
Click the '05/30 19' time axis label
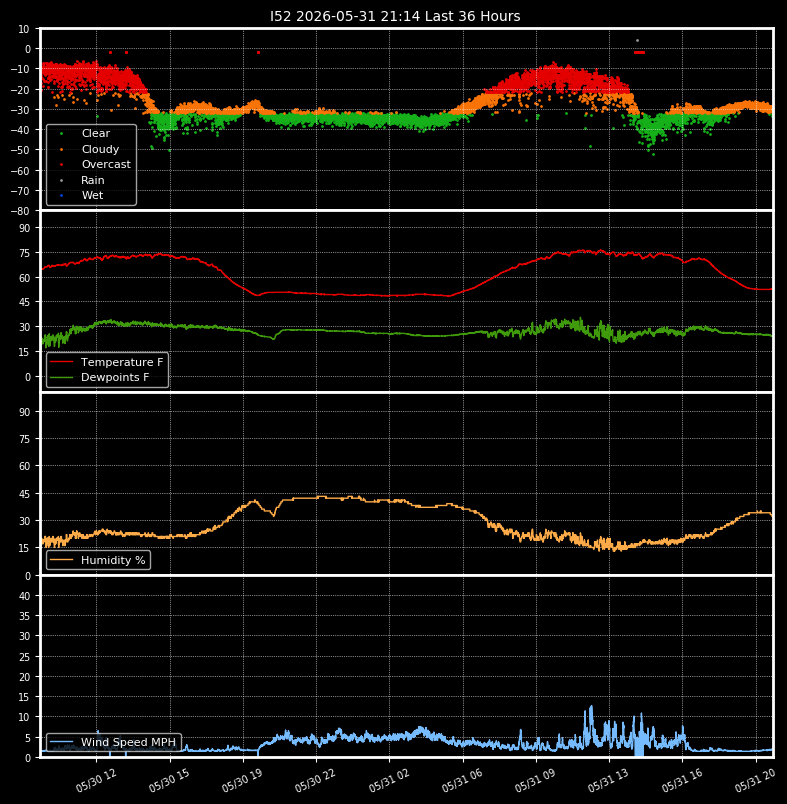click(242, 781)
